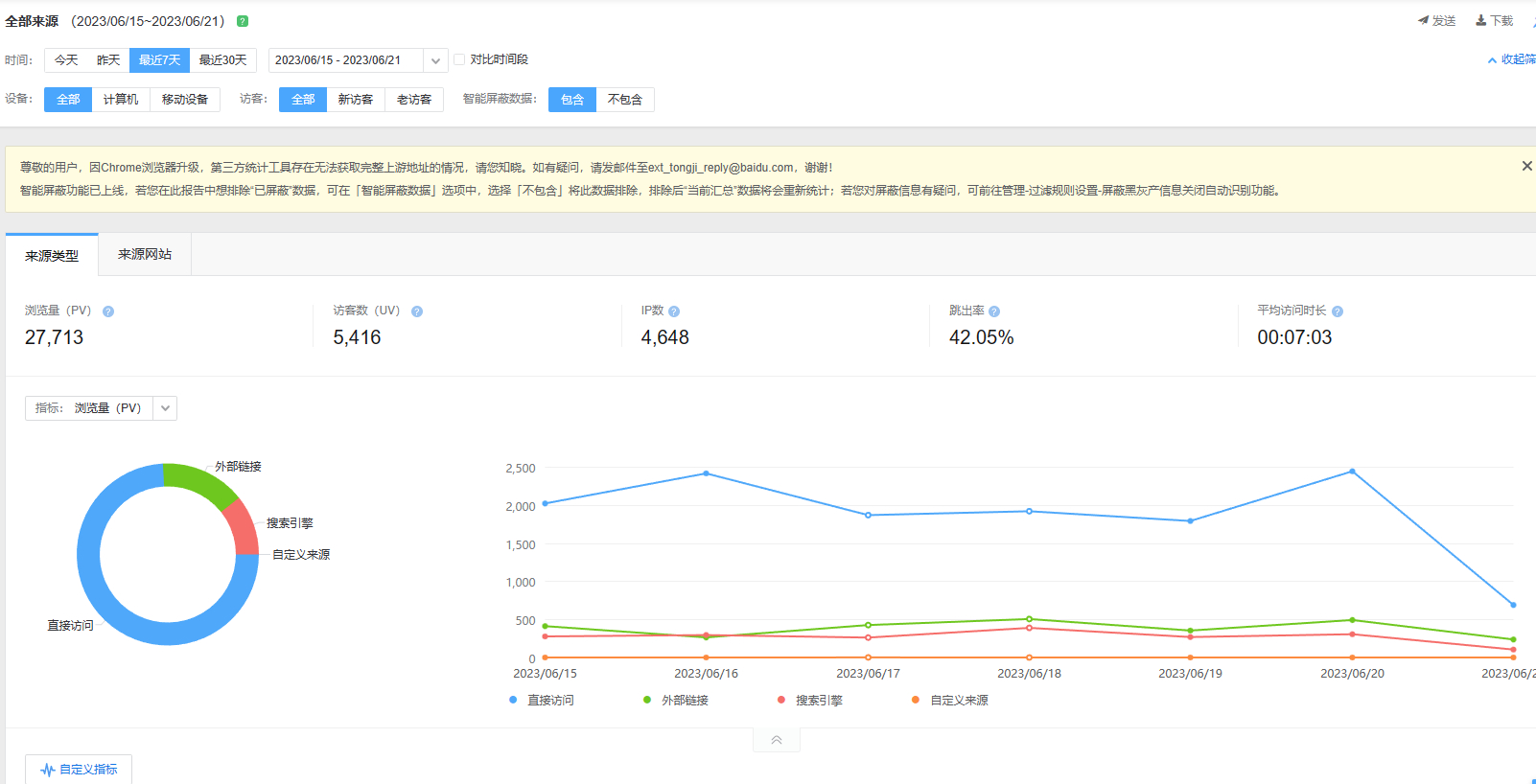
Task: Choose 全部 in the visitor filter
Action: 303,100
